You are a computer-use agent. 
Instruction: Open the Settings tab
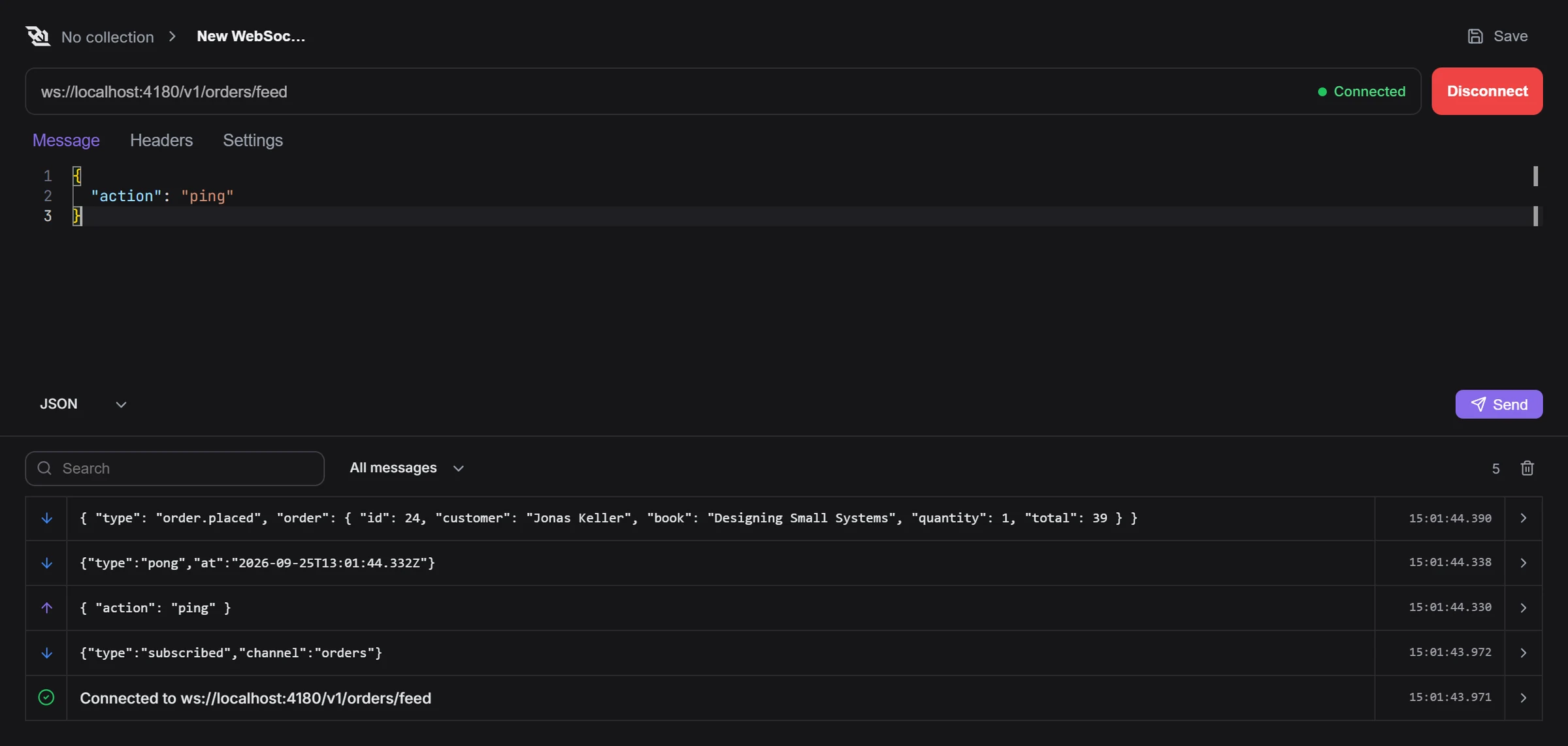[253, 140]
